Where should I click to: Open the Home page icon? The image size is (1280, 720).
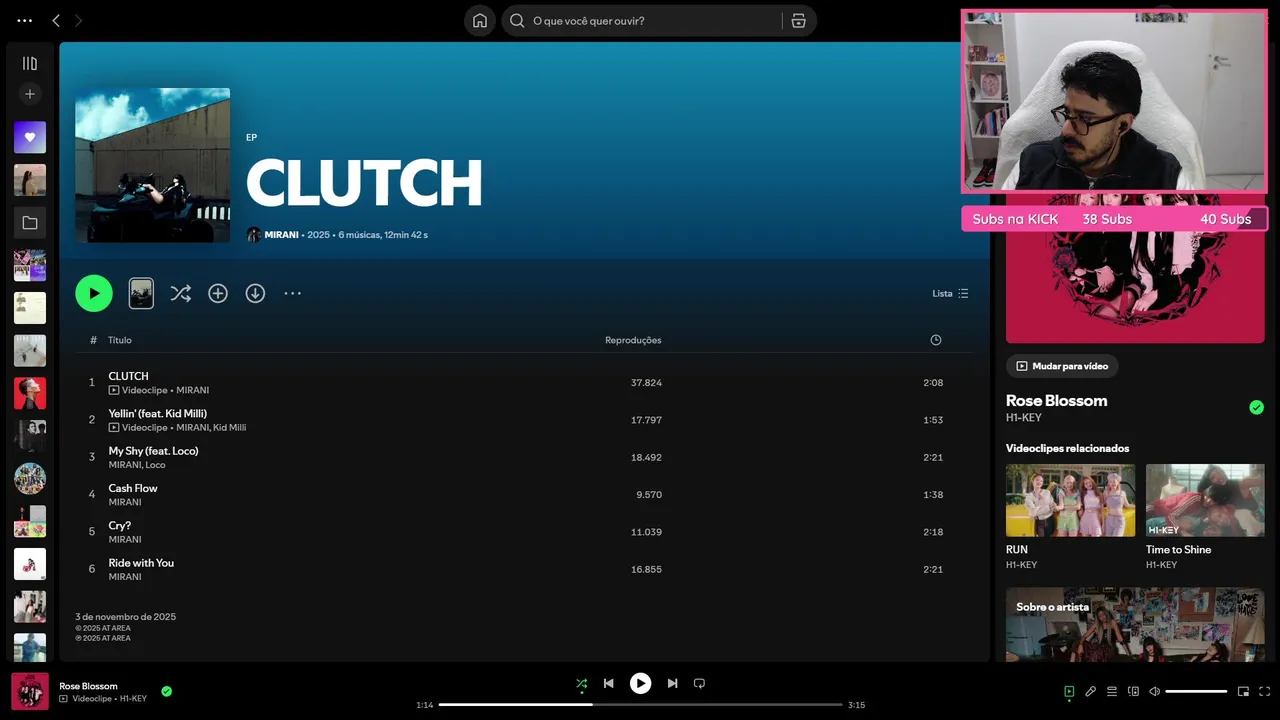click(480, 20)
